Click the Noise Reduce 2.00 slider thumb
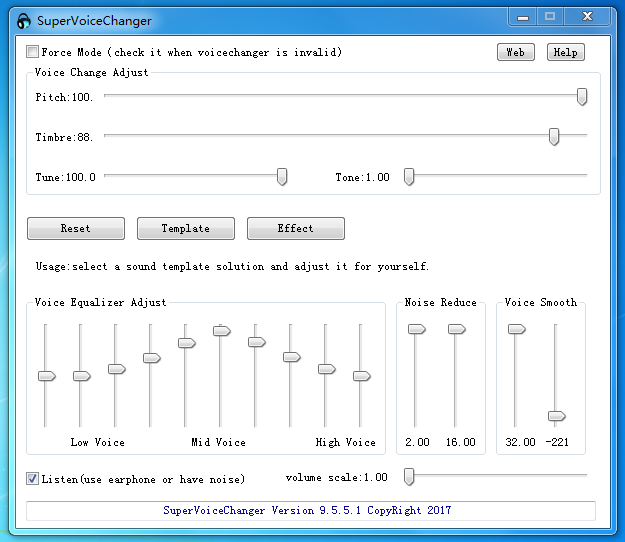The height and width of the screenshot is (542, 625). click(x=417, y=329)
